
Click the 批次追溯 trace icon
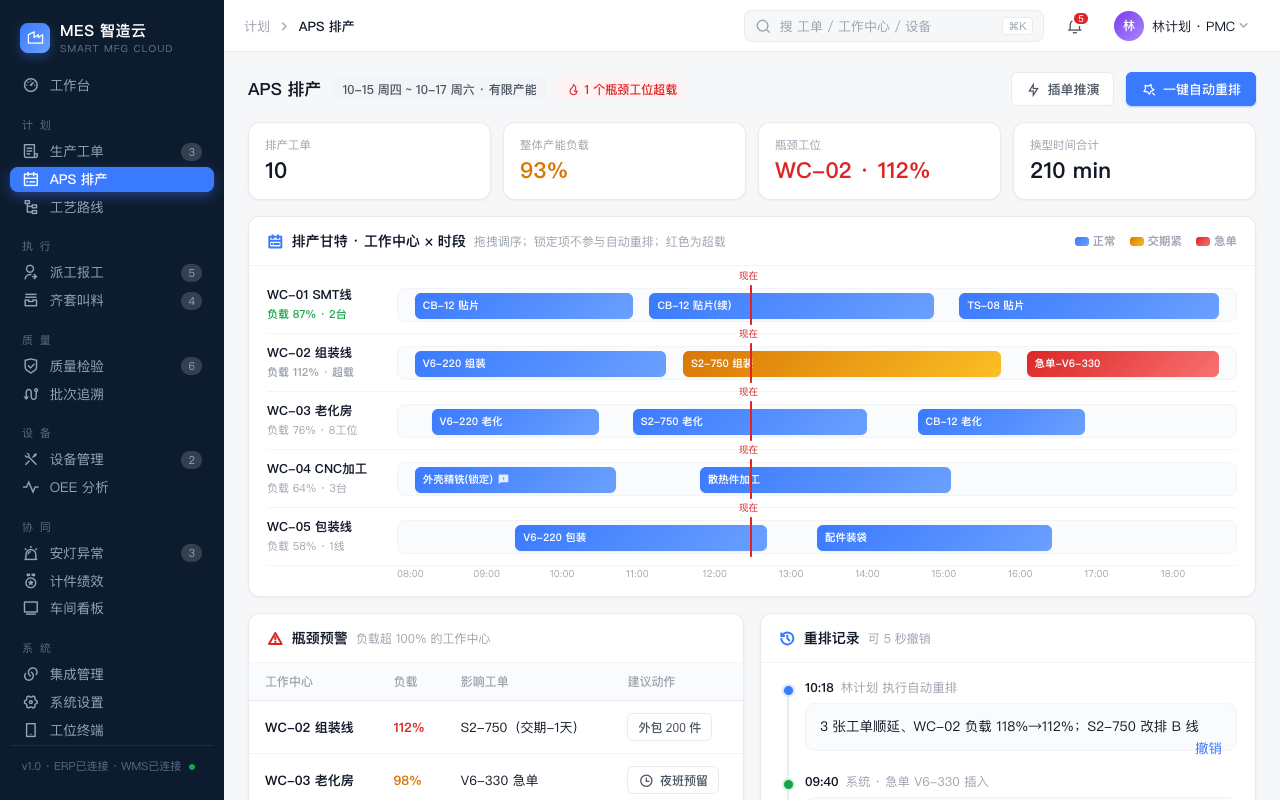point(31,394)
